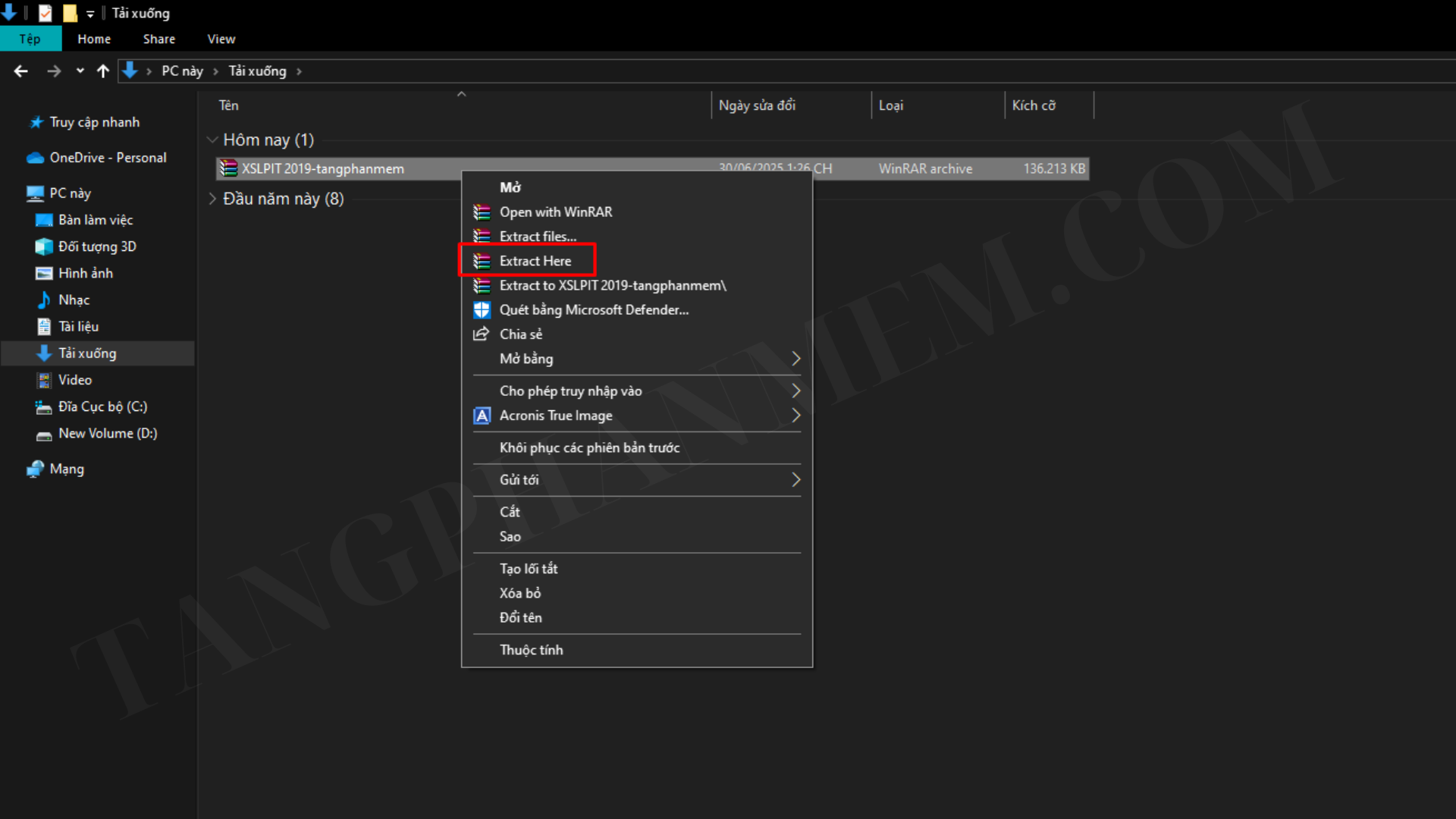Screen dimensions: 1456x819
Task: Click the Acronis True Image icon
Action: tap(482, 416)
